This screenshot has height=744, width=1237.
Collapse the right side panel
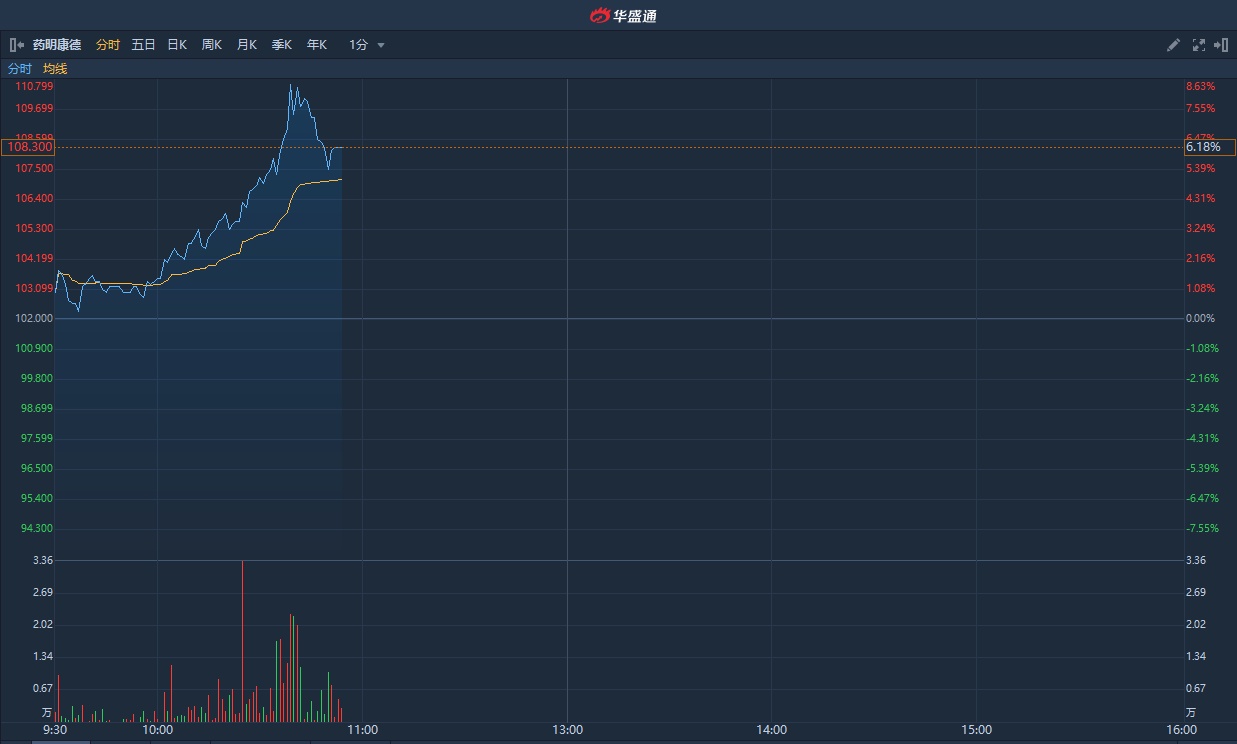1221,45
